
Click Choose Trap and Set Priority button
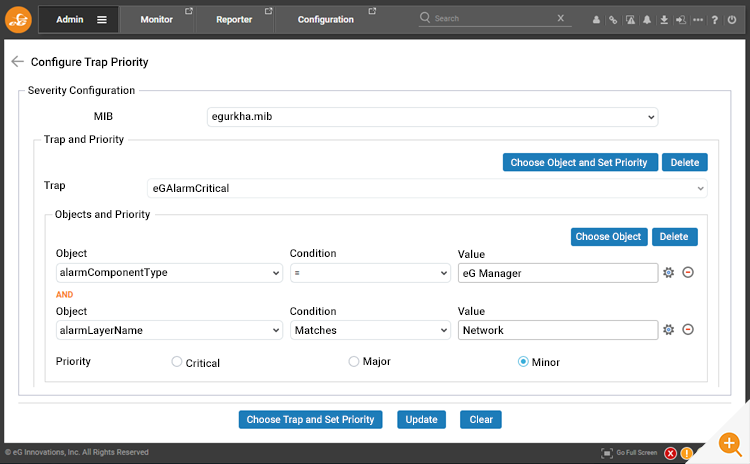(310, 420)
